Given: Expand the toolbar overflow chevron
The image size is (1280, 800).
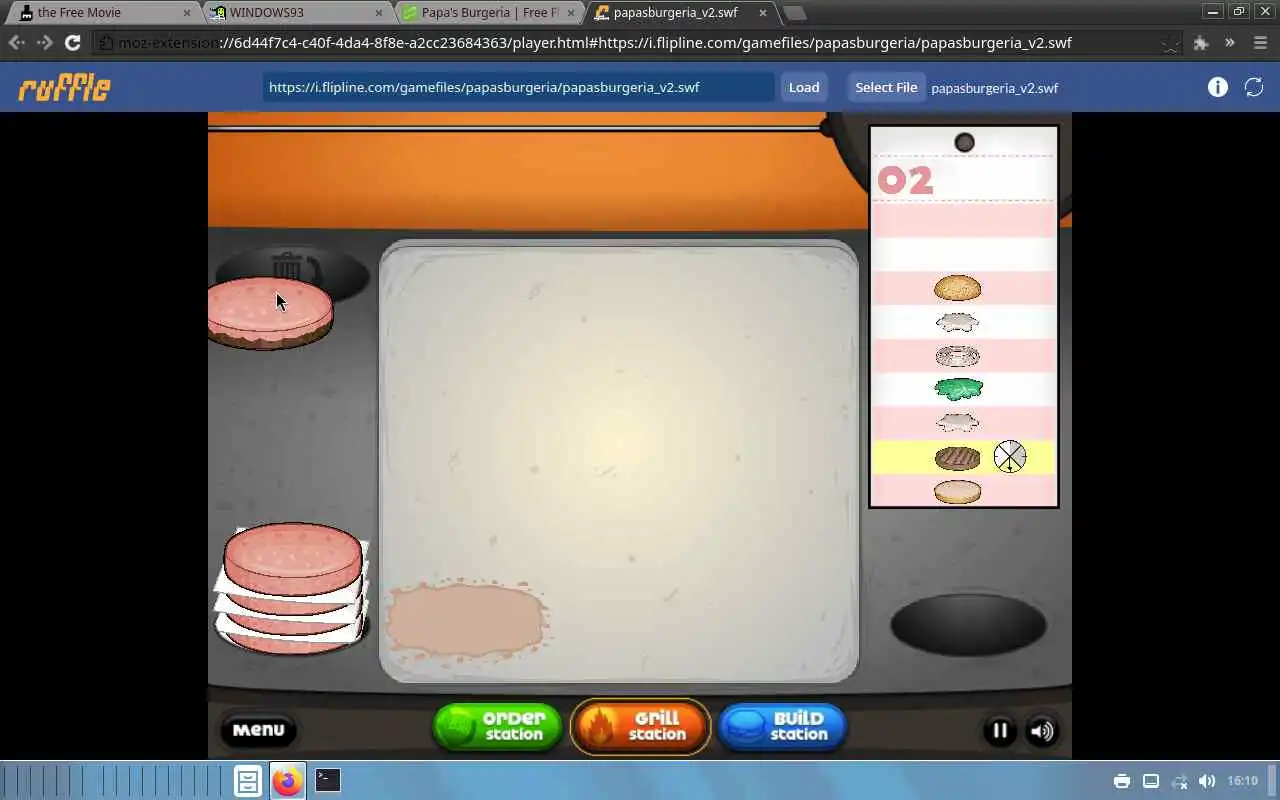Looking at the screenshot, I should click(x=1229, y=43).
